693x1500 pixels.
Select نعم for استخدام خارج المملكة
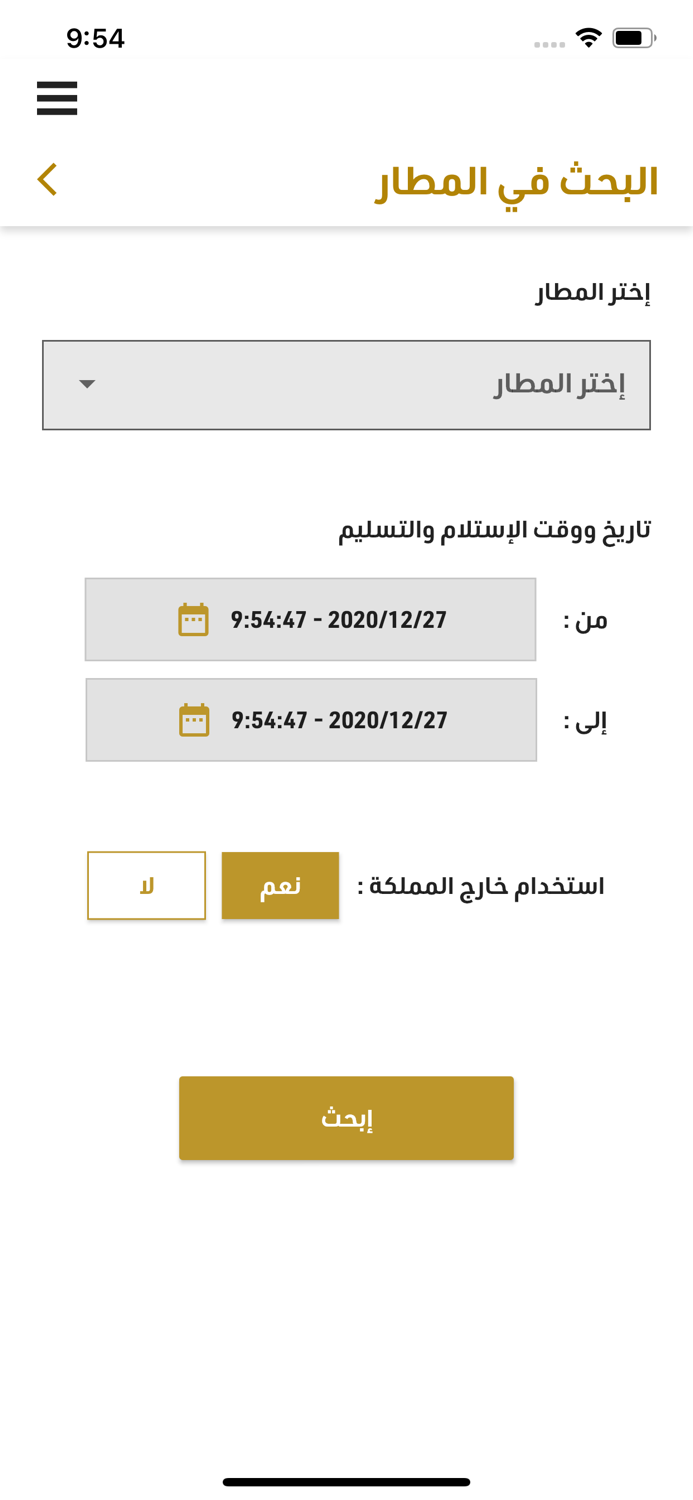click(280, 886)
